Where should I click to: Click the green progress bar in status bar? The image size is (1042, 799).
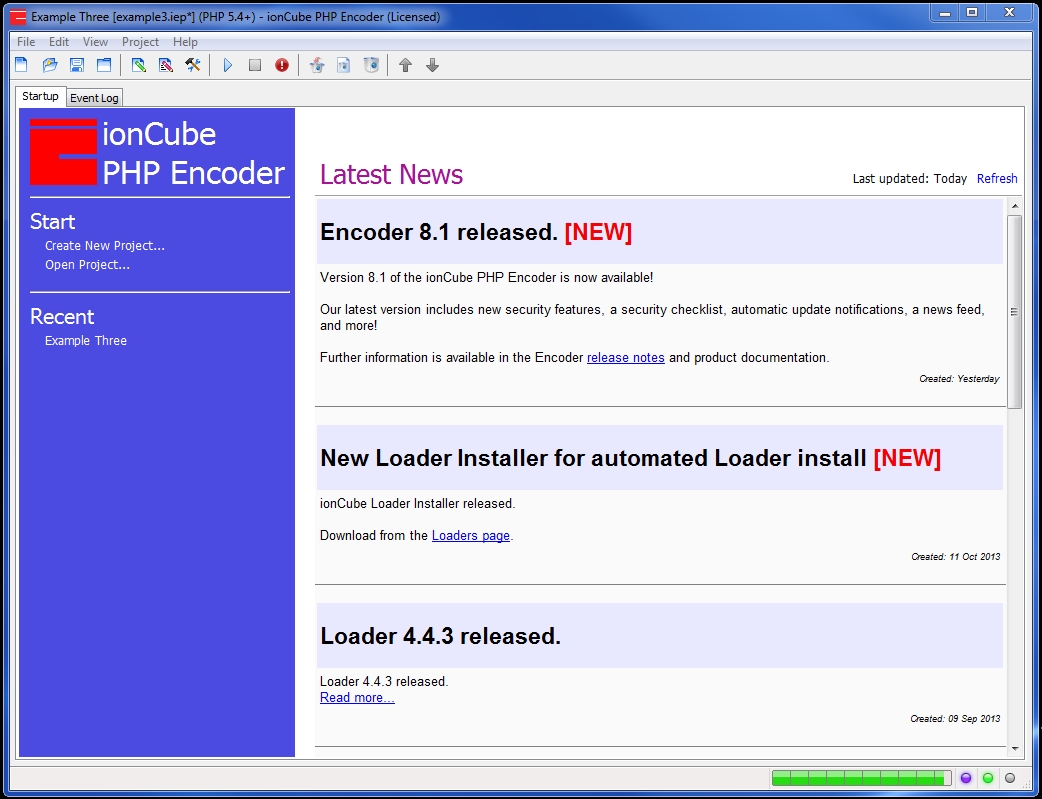[x=861, y=778]
